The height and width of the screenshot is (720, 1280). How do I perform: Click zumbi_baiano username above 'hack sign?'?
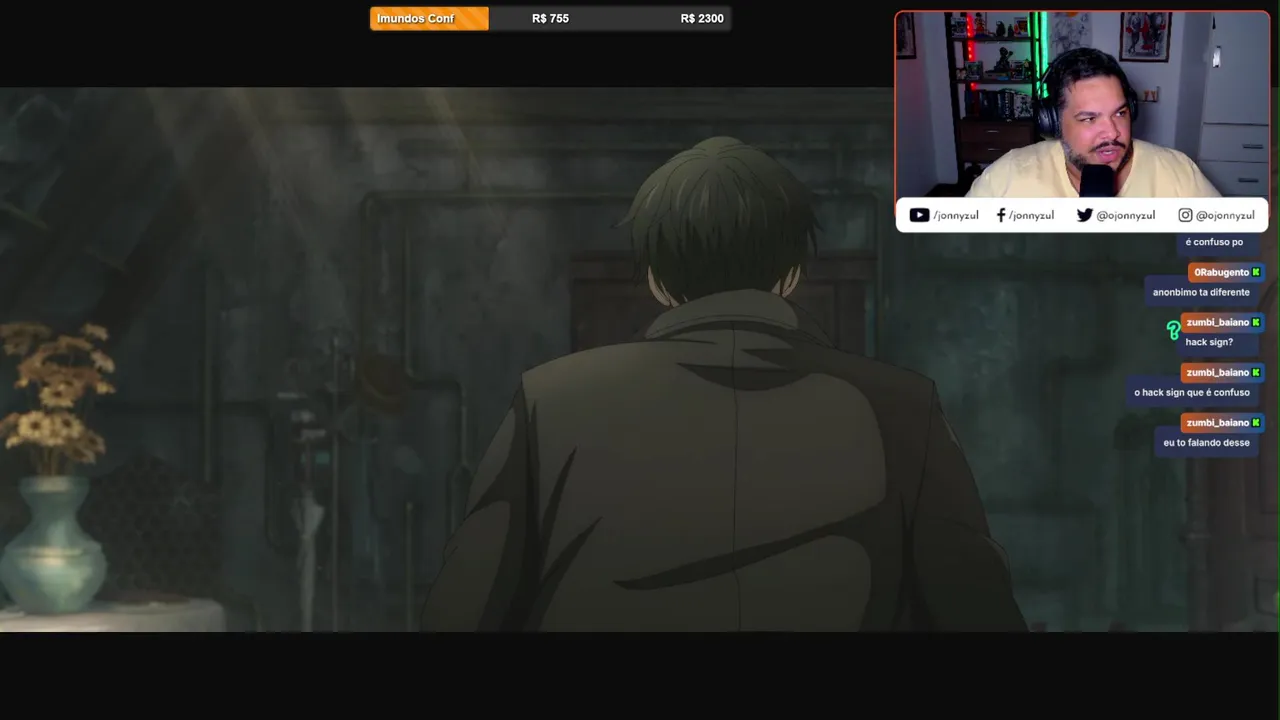coord(1217,322)
